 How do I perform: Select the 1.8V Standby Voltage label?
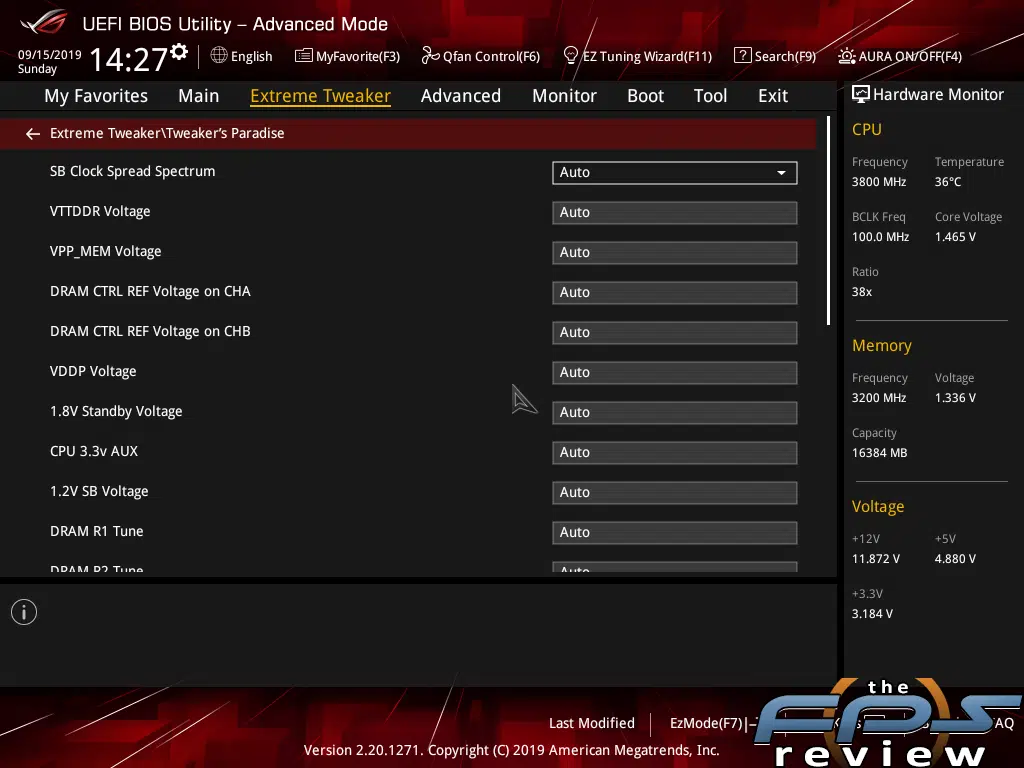click(x=116, y=411)
